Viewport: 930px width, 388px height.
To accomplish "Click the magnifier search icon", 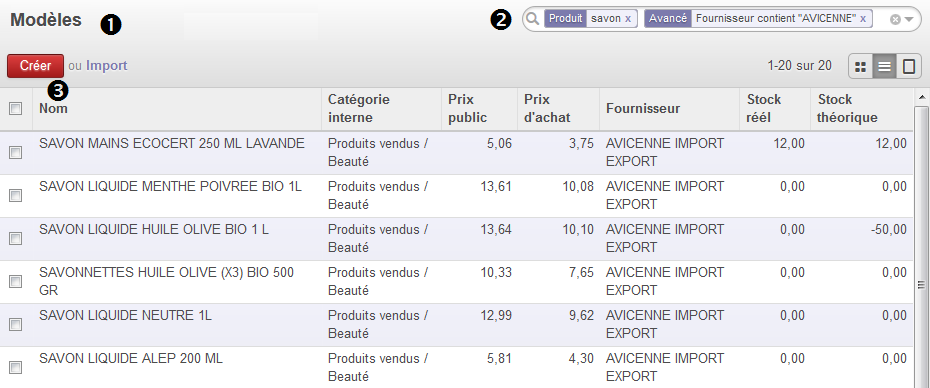I will [x=533, y=19].
